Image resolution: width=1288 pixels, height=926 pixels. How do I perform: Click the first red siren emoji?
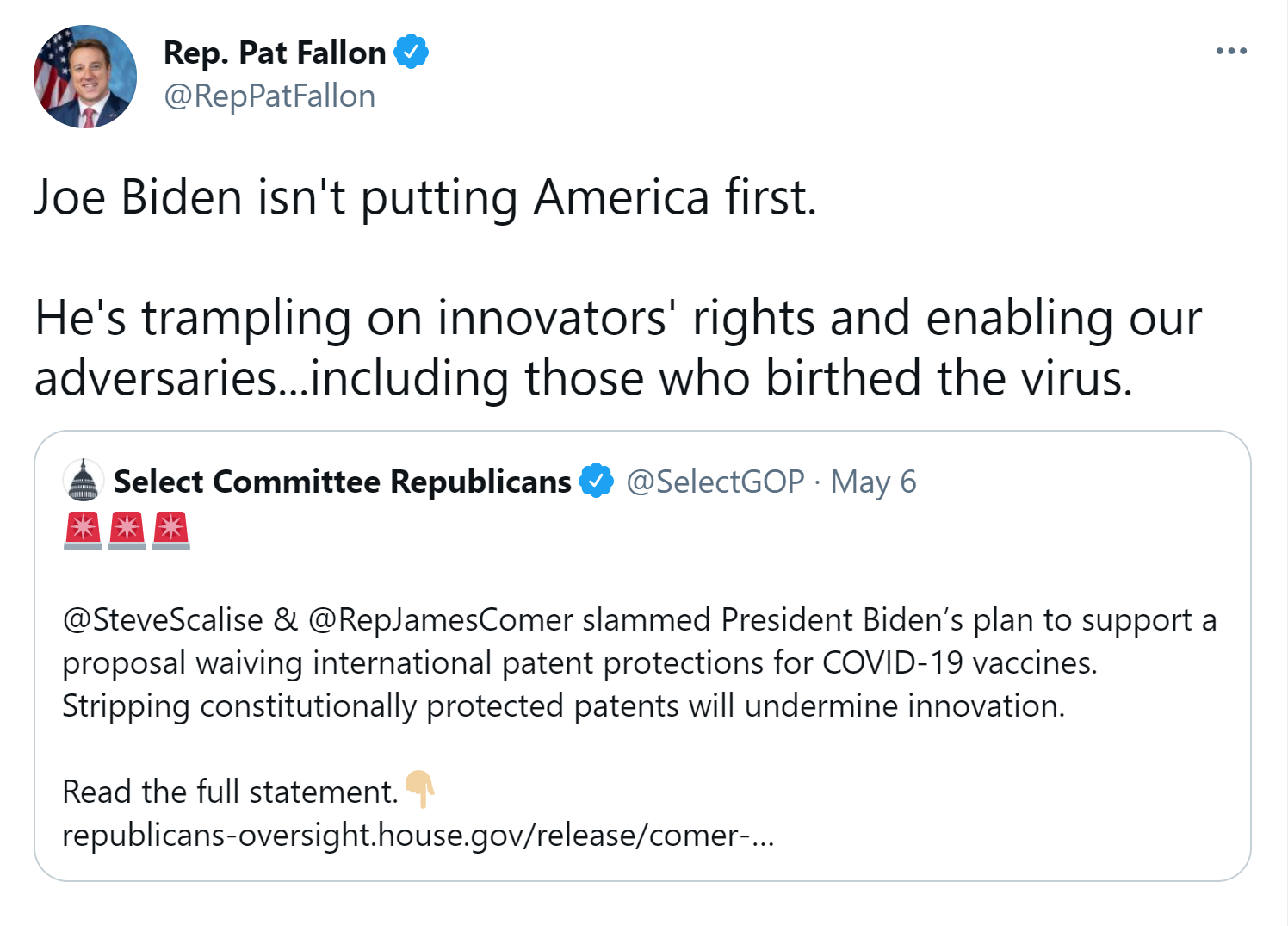click(x=84, y=531)
